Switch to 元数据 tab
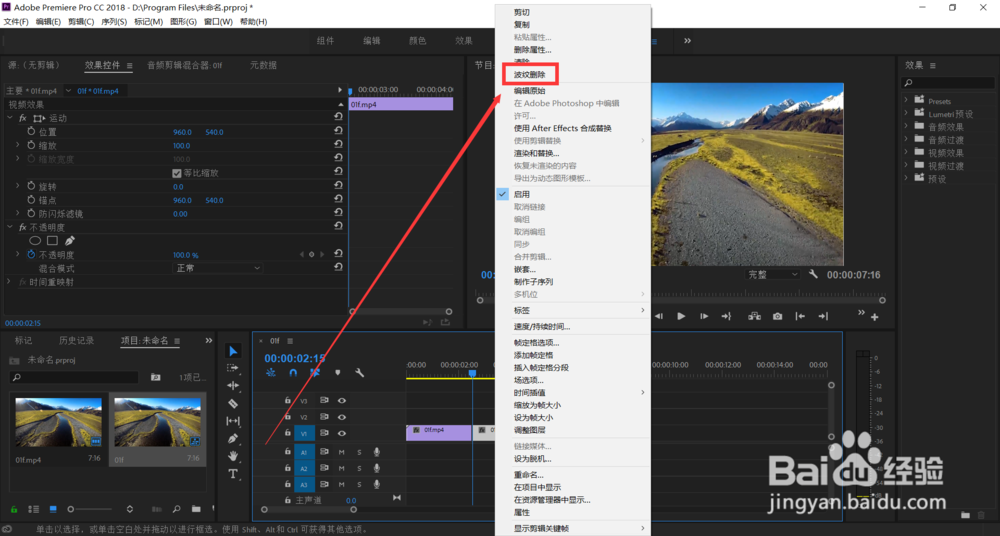1000x536 pixels. point(263,65)
